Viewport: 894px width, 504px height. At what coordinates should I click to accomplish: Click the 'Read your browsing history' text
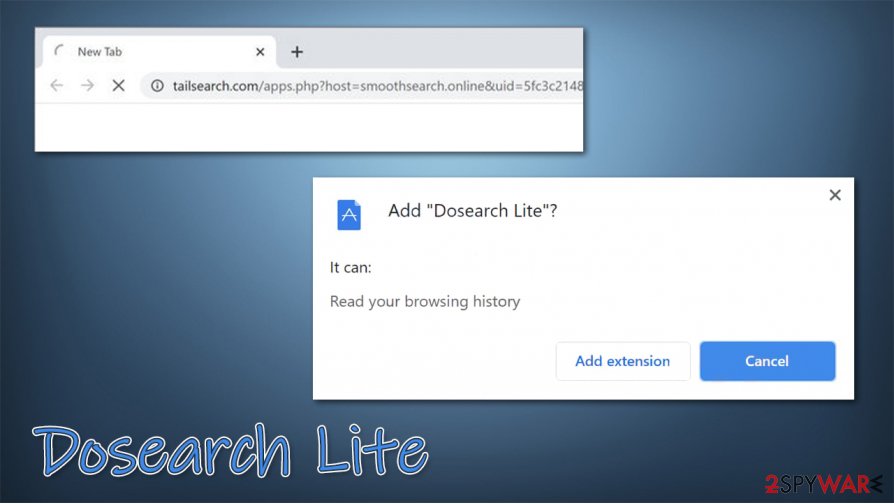[425, 301]
